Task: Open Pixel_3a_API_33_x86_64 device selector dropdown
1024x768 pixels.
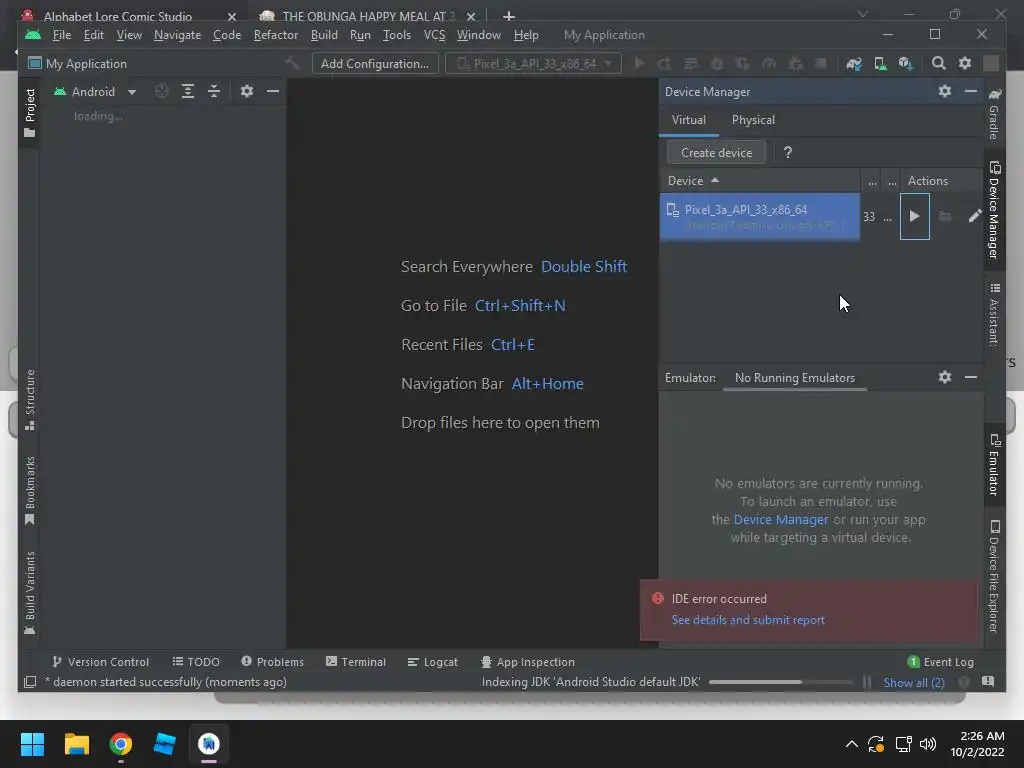Action: (x=534, y=63)
